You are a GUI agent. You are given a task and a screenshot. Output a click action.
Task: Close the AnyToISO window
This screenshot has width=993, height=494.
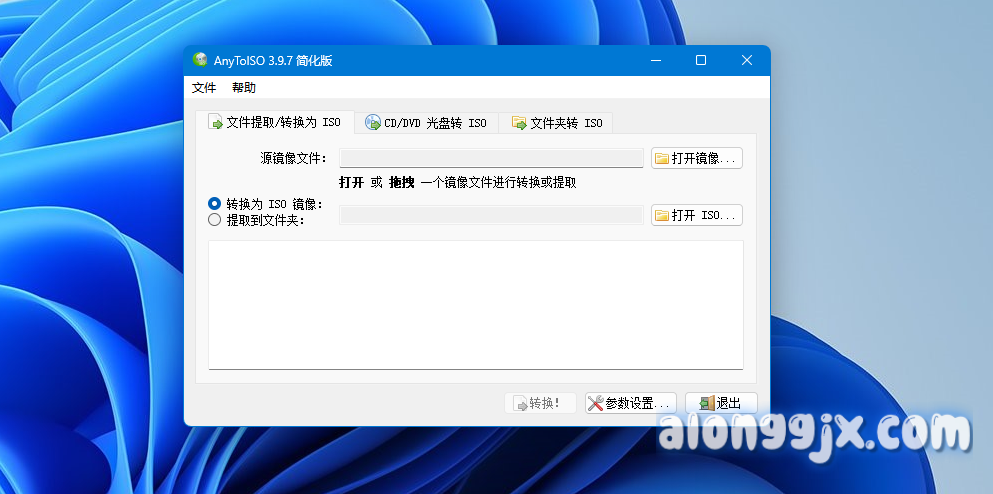(747, 61)
